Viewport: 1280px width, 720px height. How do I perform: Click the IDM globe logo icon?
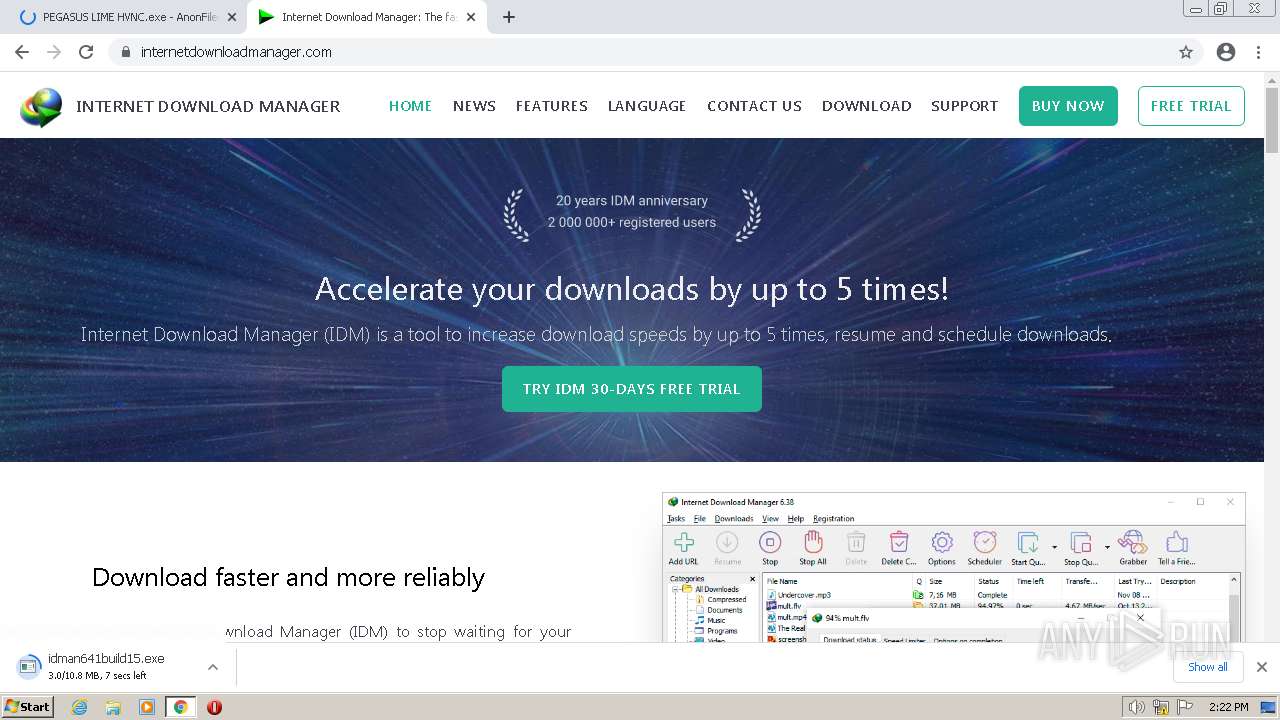coord(41,107)
